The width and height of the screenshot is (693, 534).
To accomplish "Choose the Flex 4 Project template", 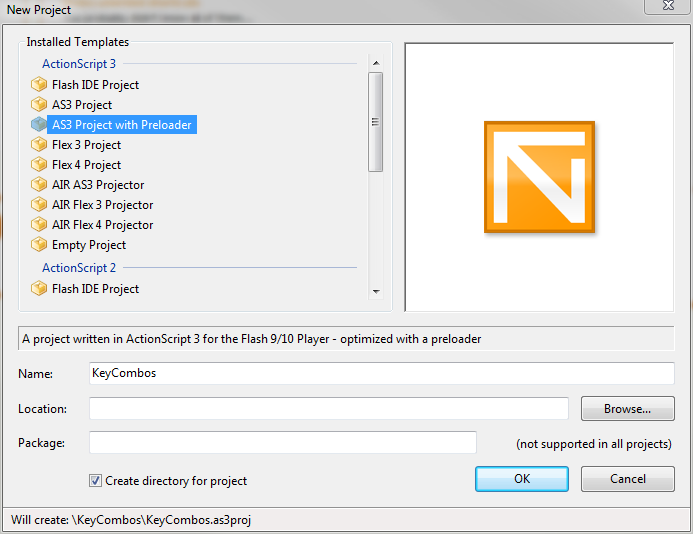I will click(86, 165).
